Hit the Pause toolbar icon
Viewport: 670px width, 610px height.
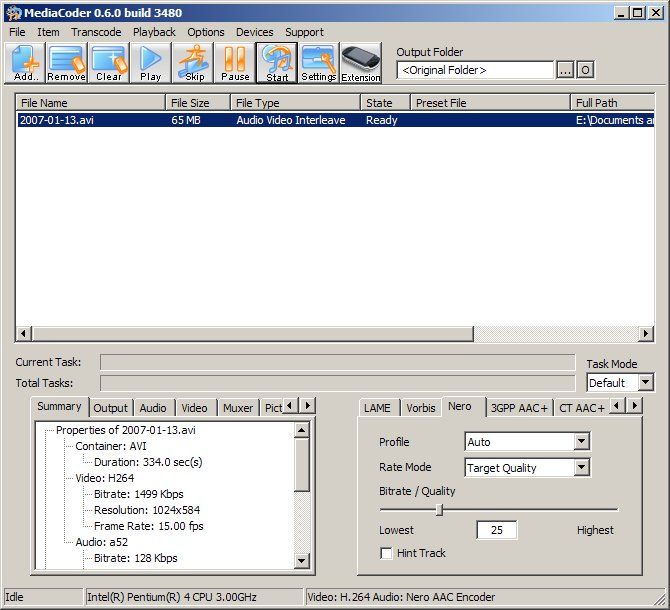(235, 63)
